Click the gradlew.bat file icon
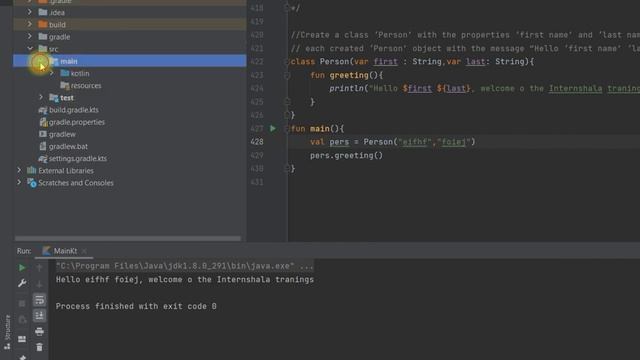 [x=42, y=146]
